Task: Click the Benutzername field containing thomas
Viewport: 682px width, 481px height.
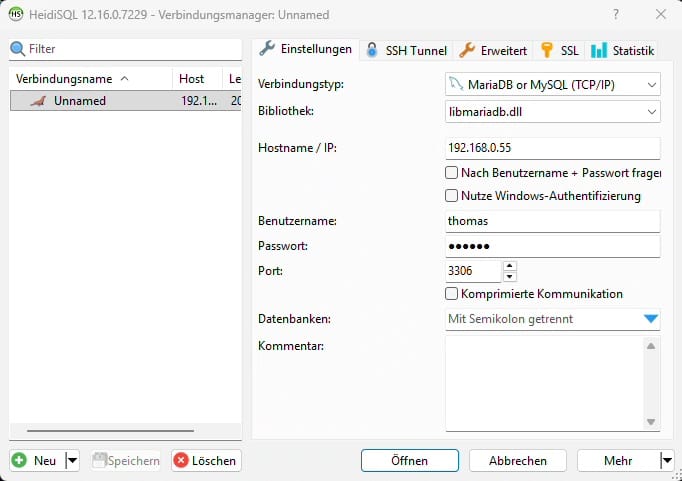Action: pyautogui.click(x=552, y=221)
